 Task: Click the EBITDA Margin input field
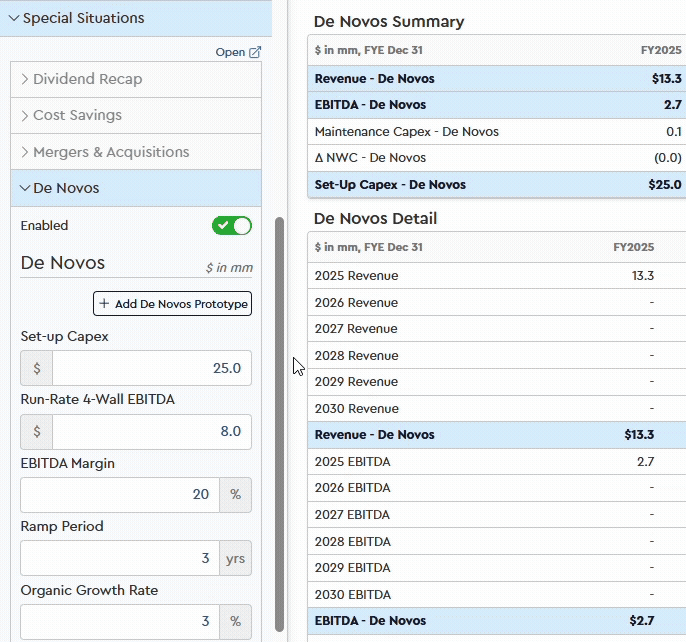pos(118,495)
